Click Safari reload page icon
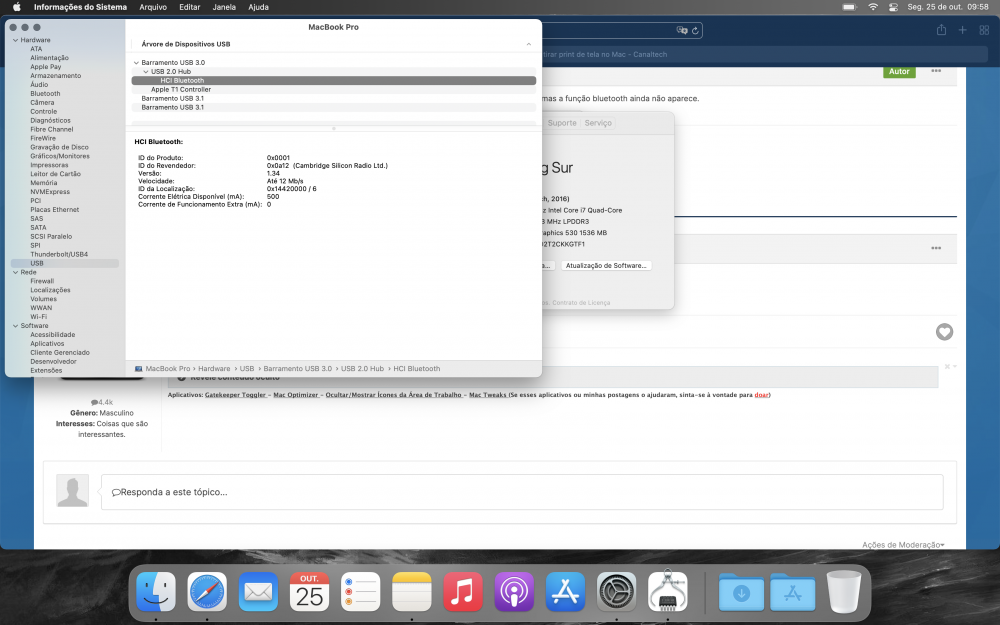 (695, 30)
